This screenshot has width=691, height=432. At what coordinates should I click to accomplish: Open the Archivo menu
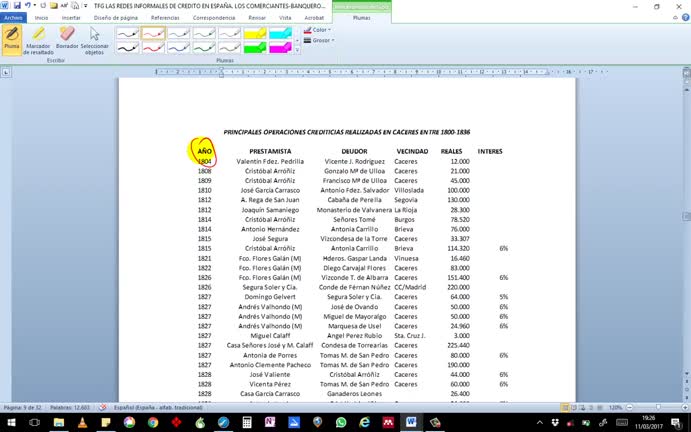point(13,18)
